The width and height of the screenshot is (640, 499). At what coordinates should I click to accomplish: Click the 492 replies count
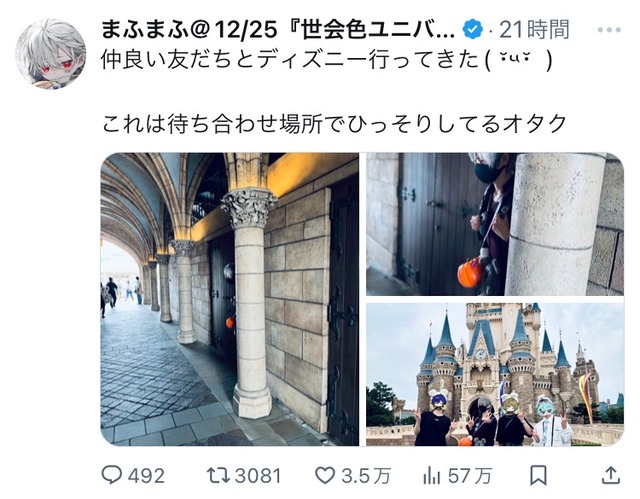(147, 476)
